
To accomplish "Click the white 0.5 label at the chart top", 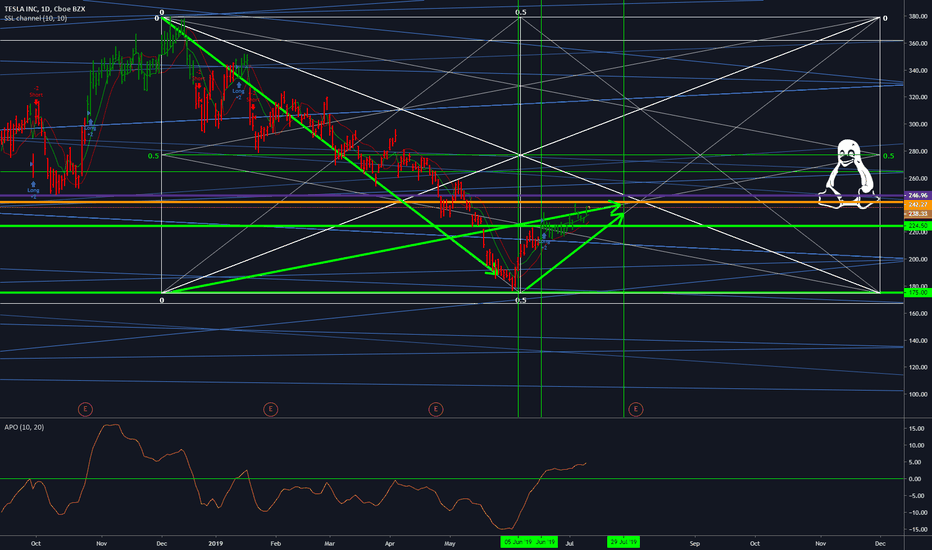I will (x=521, y=12).
